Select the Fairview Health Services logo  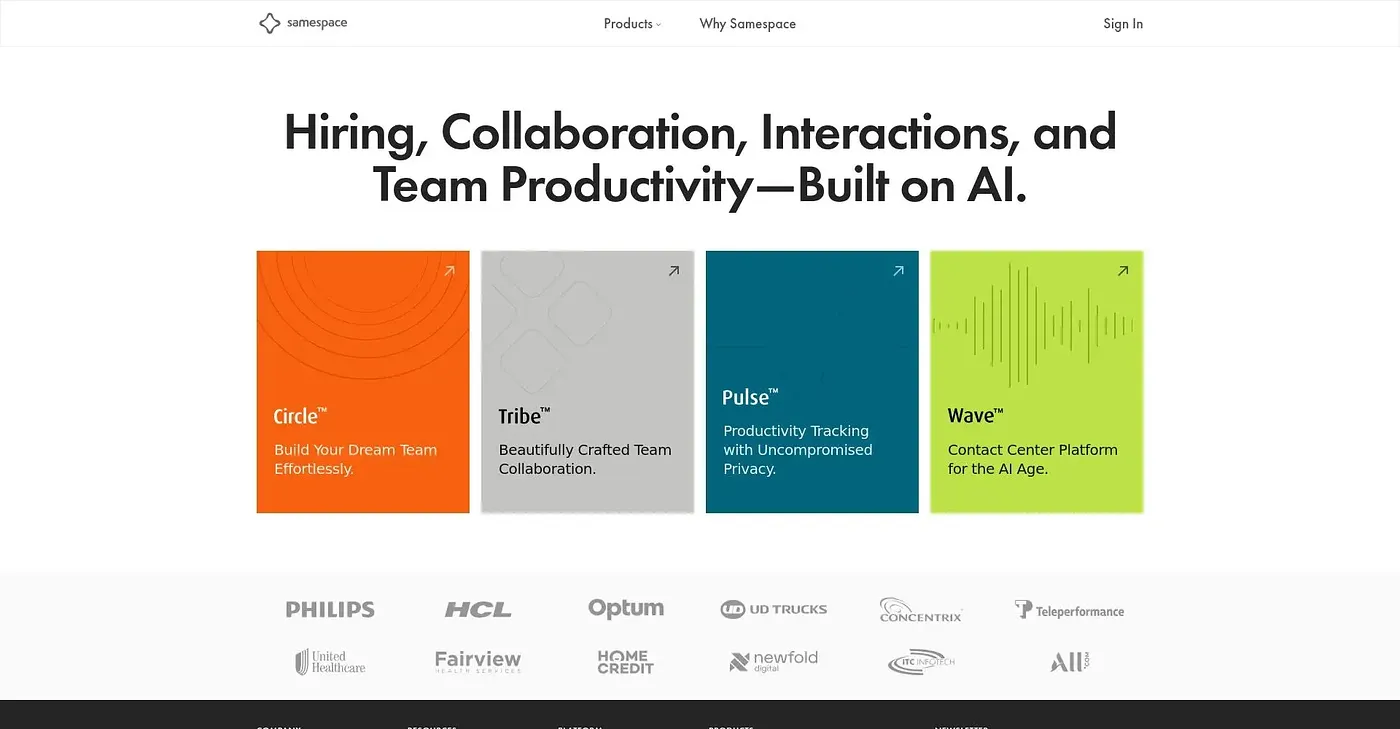478,661
